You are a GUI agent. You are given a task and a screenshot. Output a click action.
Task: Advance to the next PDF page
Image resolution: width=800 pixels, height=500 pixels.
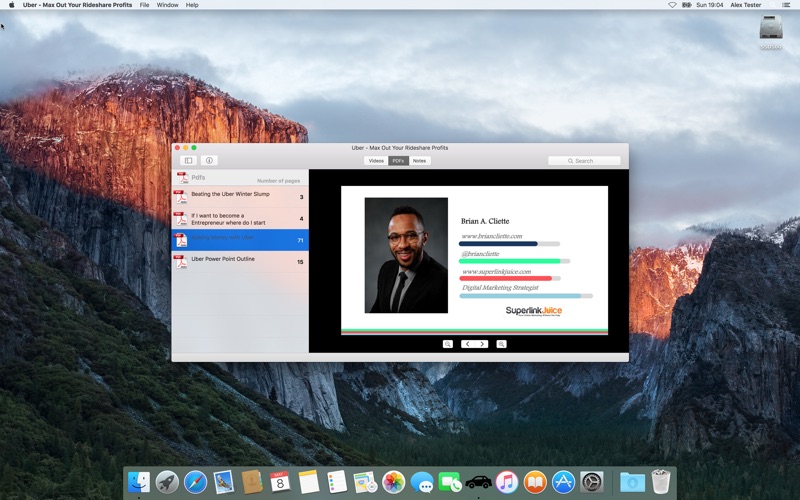[482, 344]
